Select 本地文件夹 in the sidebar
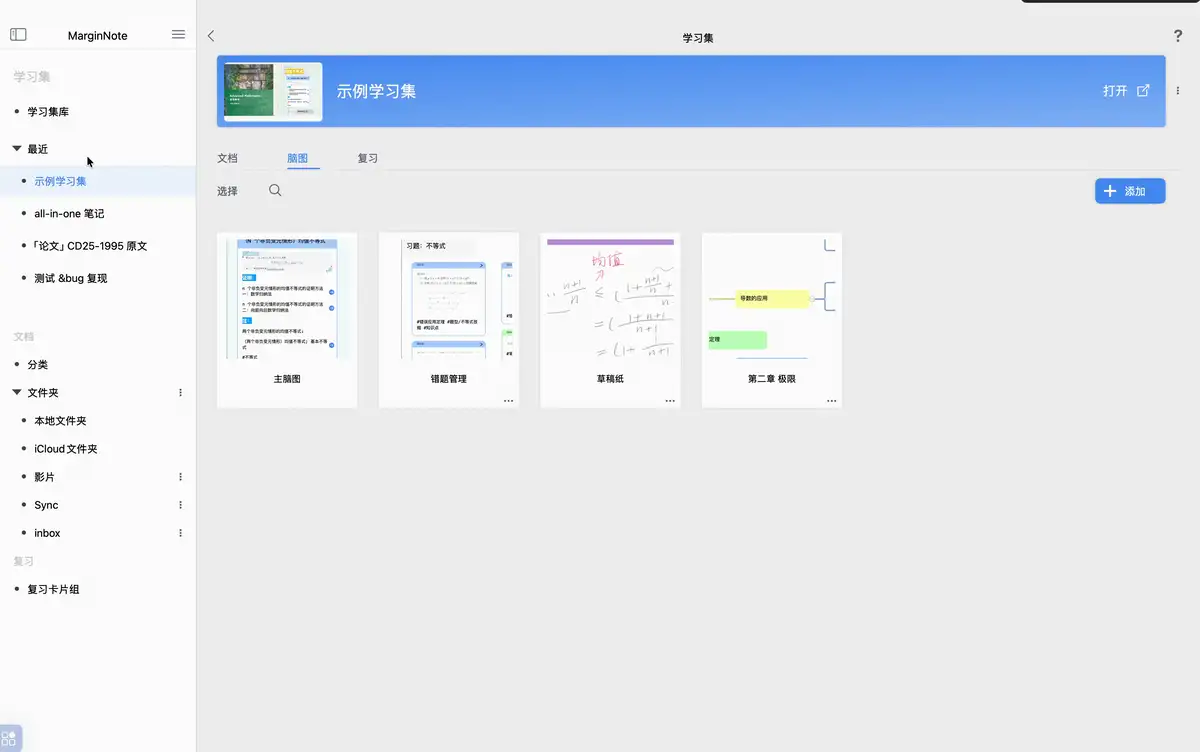Viewport: 1200px width, 752px height. pos(60,421)
